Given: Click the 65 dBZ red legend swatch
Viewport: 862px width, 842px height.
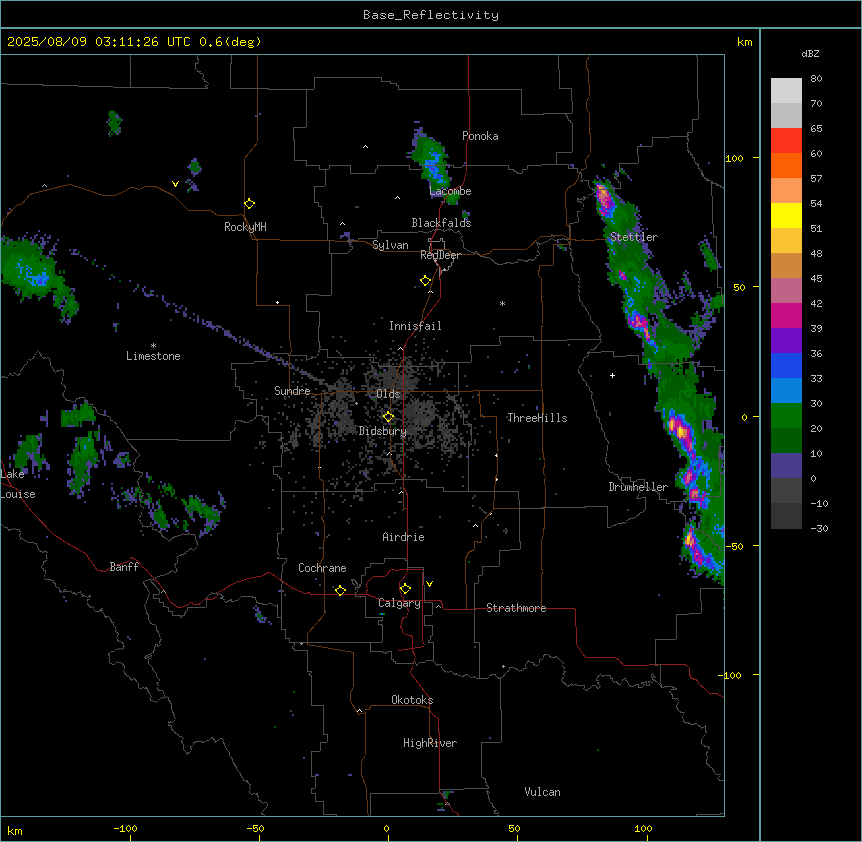Looking at the screenshot, I should click(x=786, y=141).
